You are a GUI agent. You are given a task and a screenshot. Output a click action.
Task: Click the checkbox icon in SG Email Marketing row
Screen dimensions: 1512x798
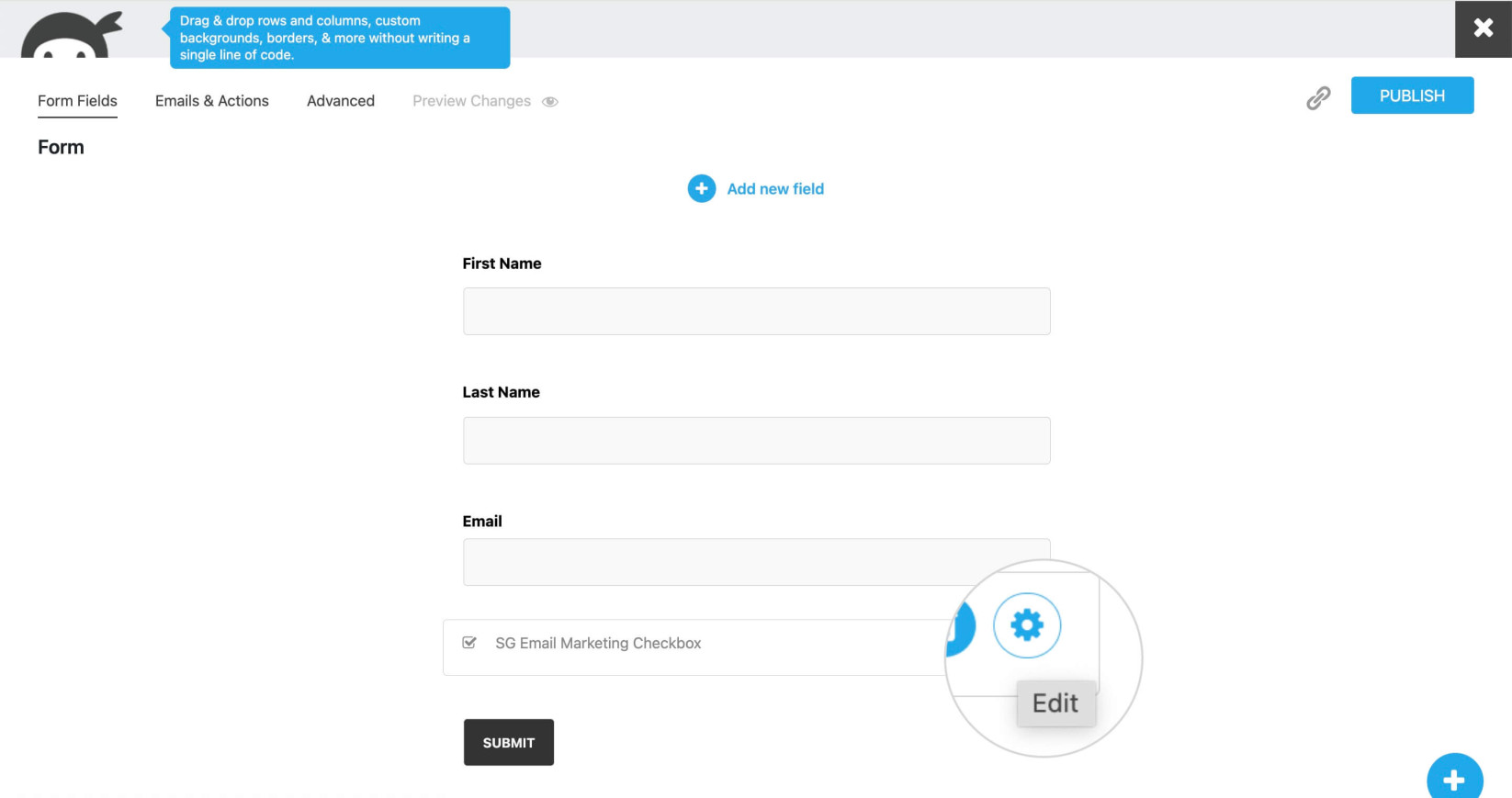tap(469, 643)
